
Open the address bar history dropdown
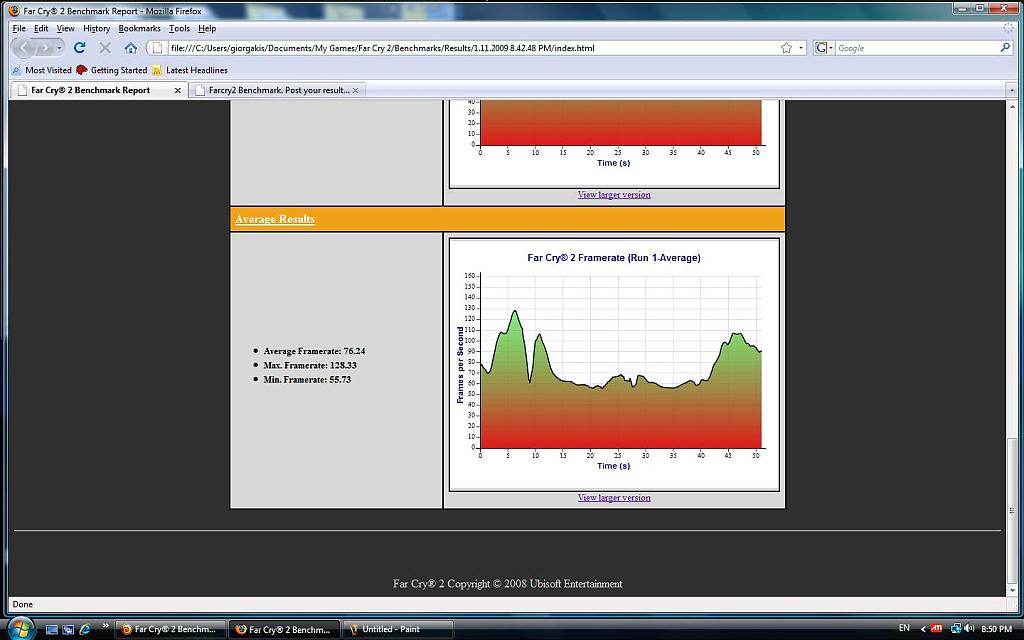click(x=801, y=48)
